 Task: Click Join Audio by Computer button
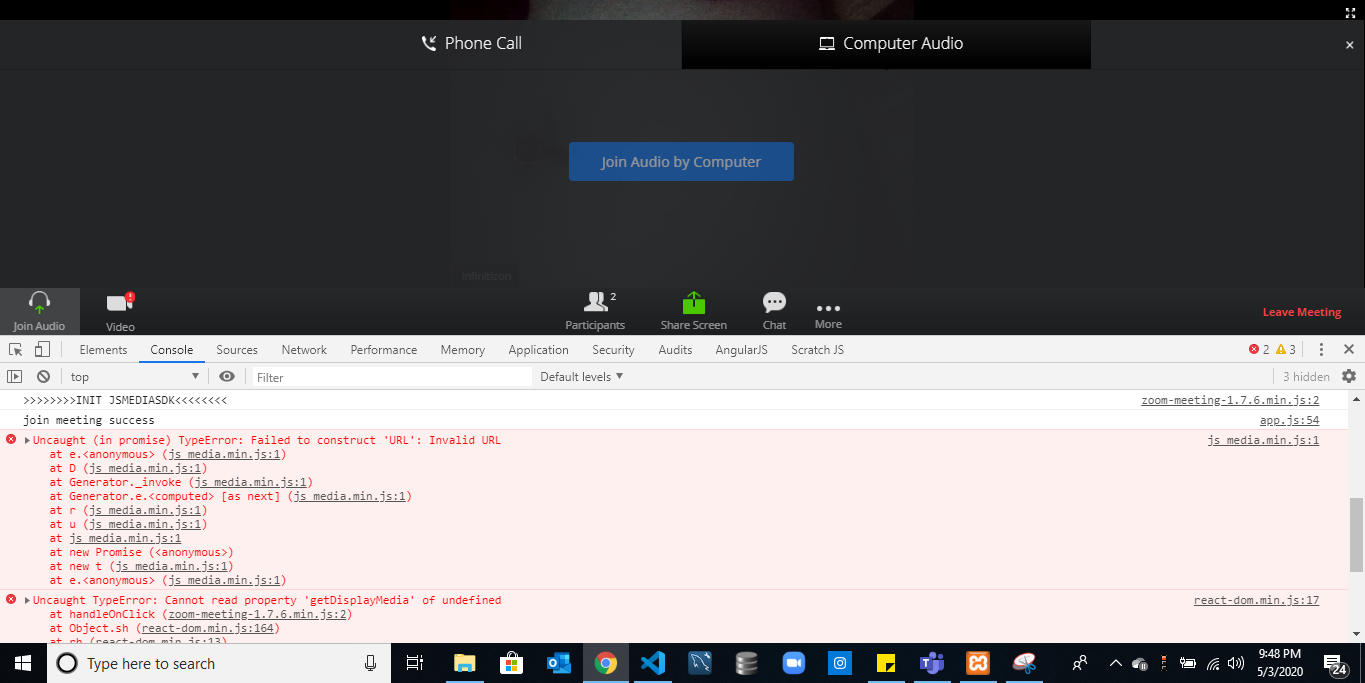click(x=681, y=161)
